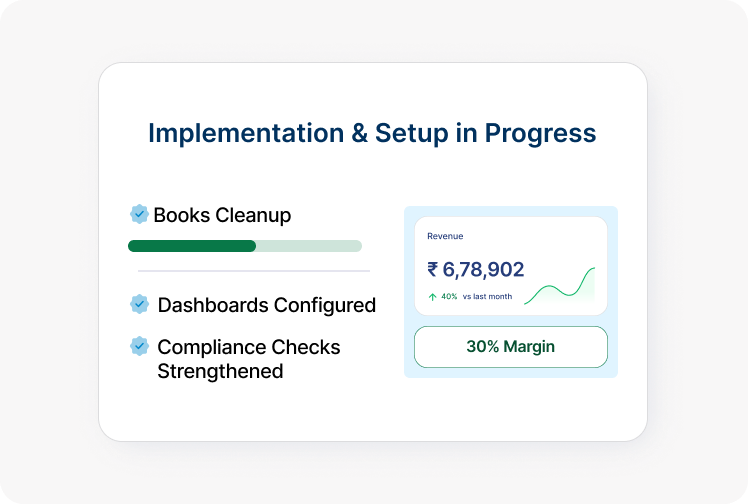Click the rupee symbol in revenue amount

point(433,269)
